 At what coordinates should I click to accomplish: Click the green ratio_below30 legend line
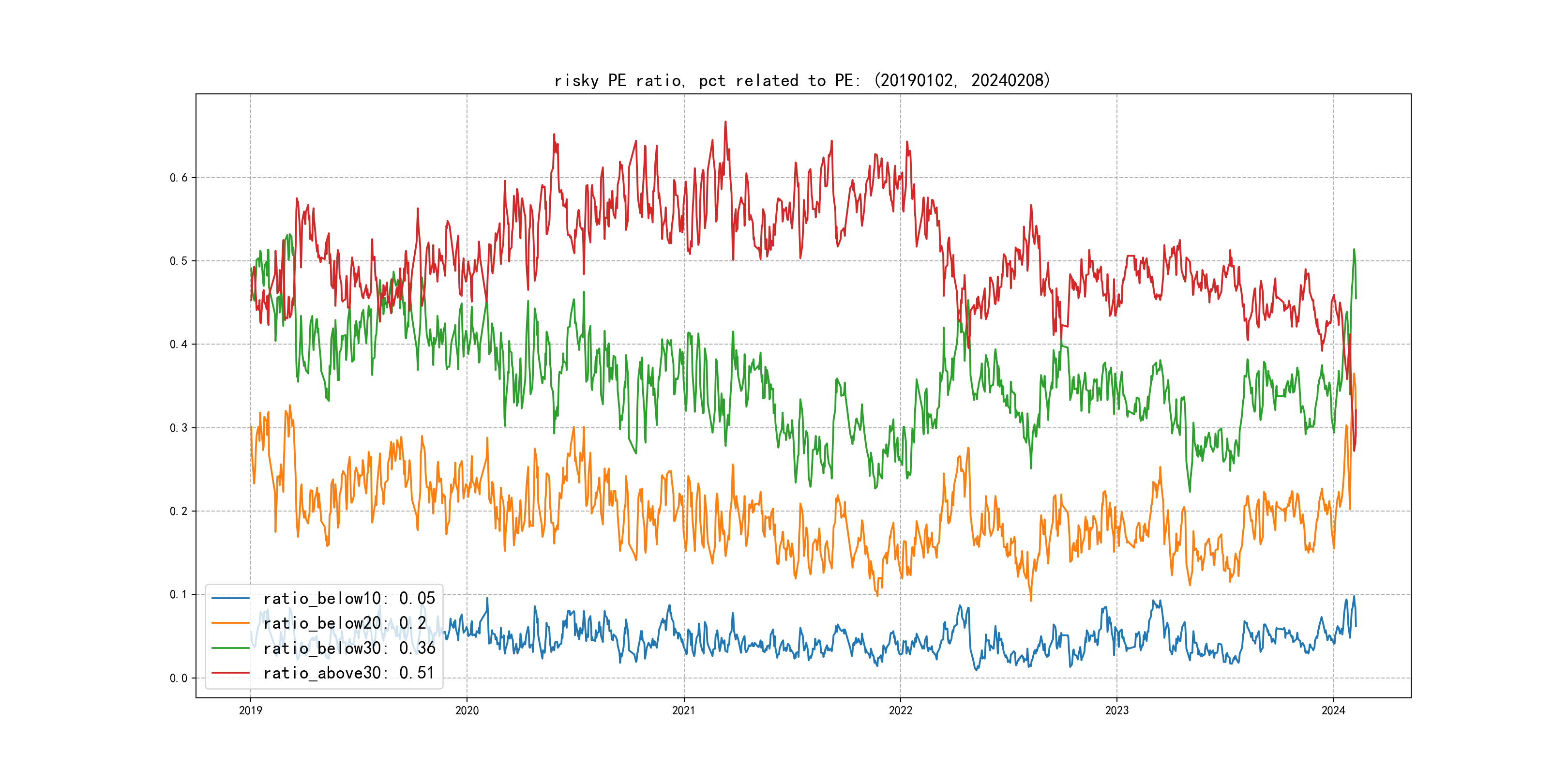pyautogui.click(x=230, y=648)
